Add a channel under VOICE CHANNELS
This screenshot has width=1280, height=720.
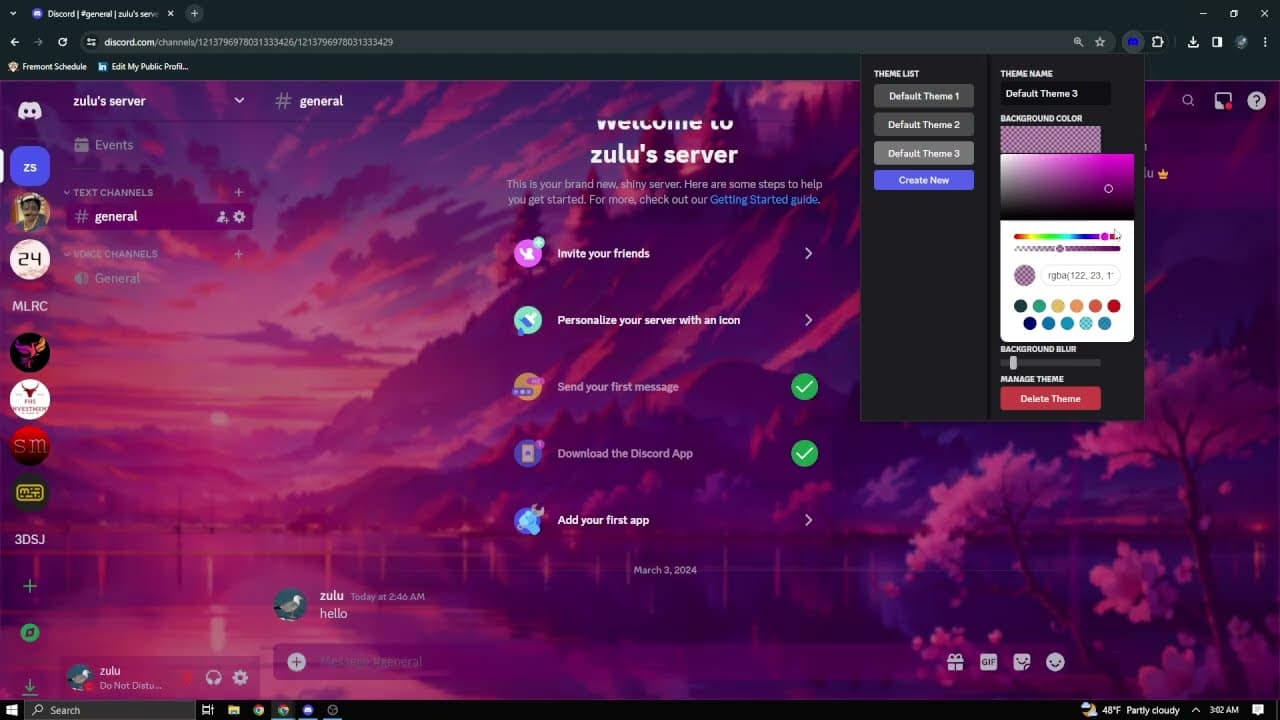point(238,254)
